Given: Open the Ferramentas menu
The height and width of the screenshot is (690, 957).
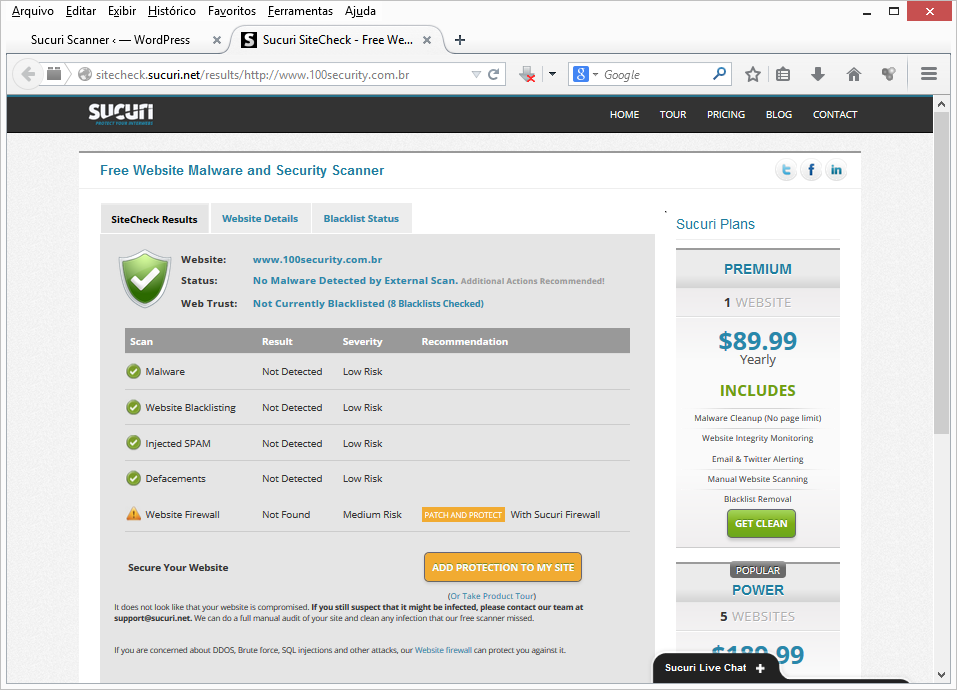Looking at the screenshot, I should point(300,11).
